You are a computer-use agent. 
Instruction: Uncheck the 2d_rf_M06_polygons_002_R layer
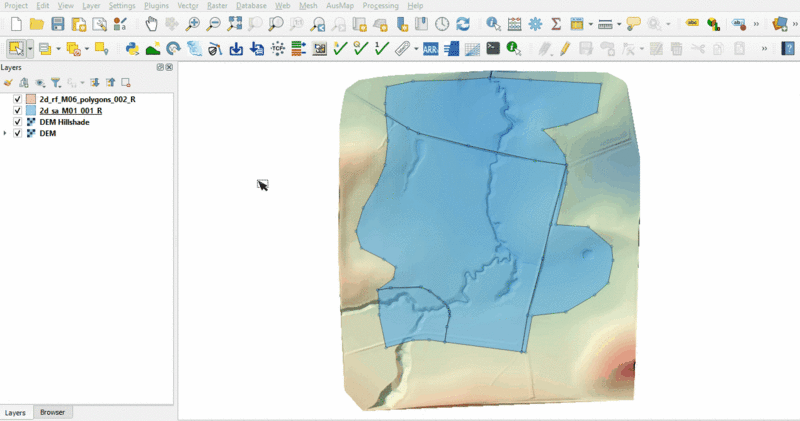point(18,100)
